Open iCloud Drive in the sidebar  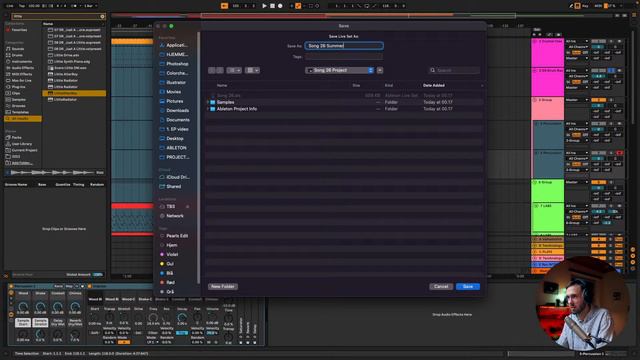[175, 177]
